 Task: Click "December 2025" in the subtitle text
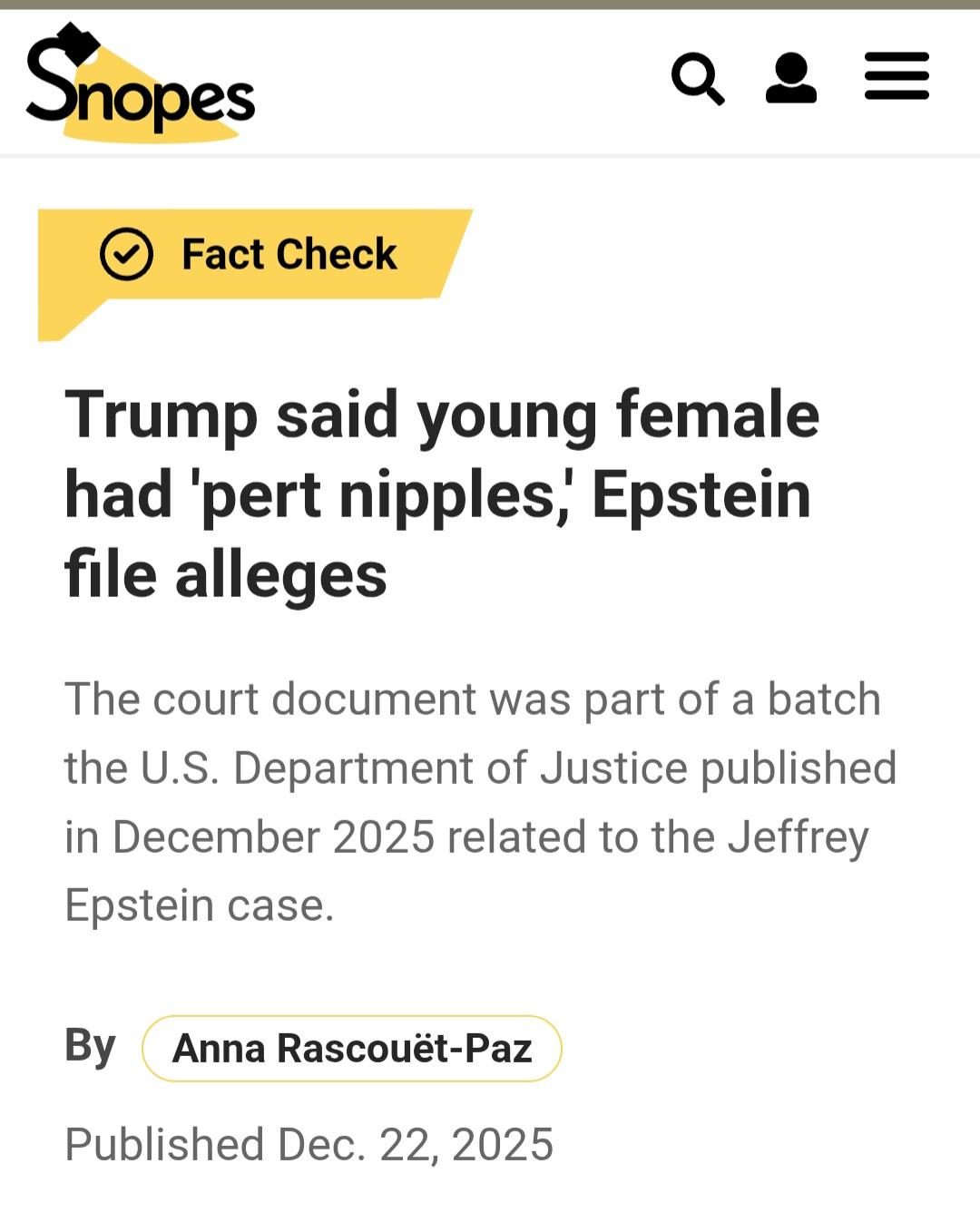click(273, 836)
